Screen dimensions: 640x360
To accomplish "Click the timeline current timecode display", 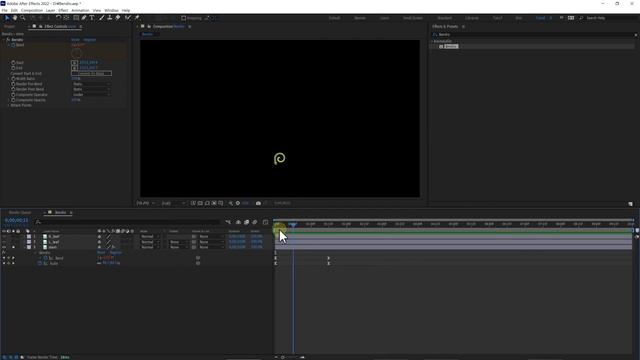I will [x=17, y=220].
